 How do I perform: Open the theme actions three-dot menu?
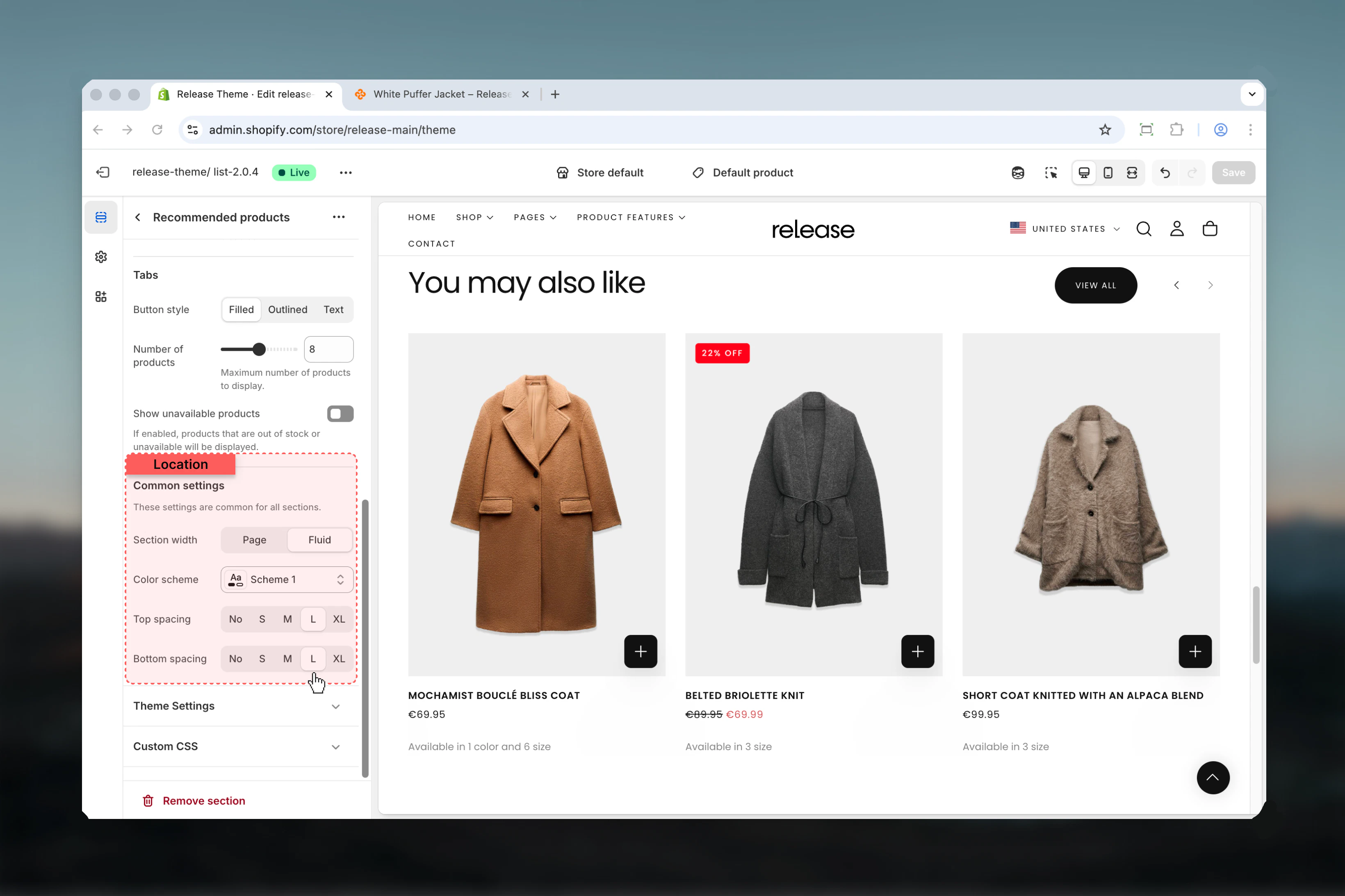point(346,173)
